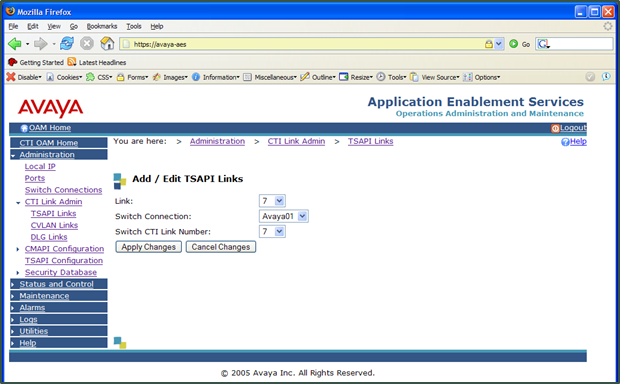Open the View Source toolbar menu
The height and width of the screenshot is (384, 620).
tap(435, 77)
